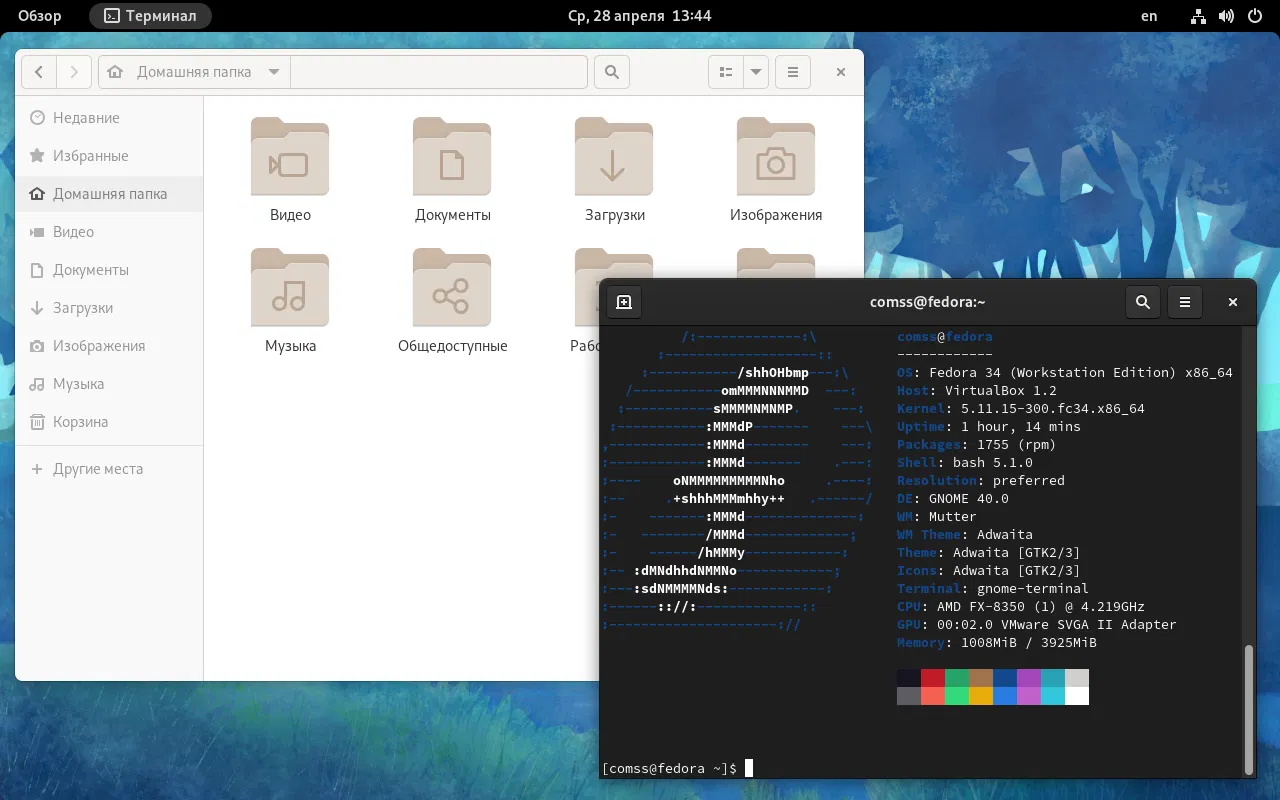Image resolution: width=1280 pixels, height=800 pixels.
Task: Open the en keyboard layout switcher
Action: (x=1149, y=16)
